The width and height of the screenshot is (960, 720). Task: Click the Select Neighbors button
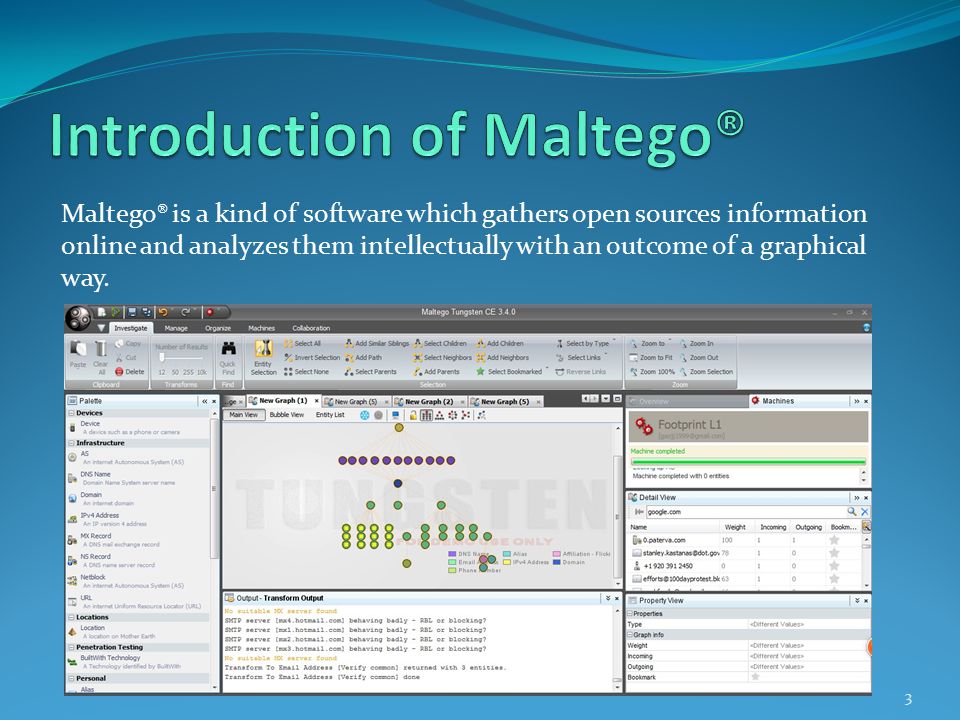point(442,358)
